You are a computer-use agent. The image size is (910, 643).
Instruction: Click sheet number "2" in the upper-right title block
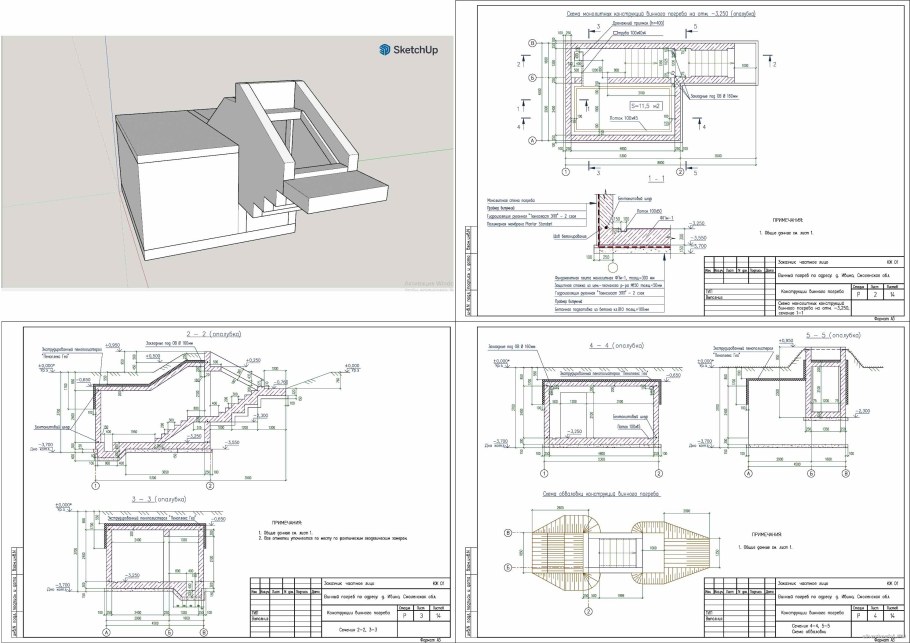coord(874,296)
